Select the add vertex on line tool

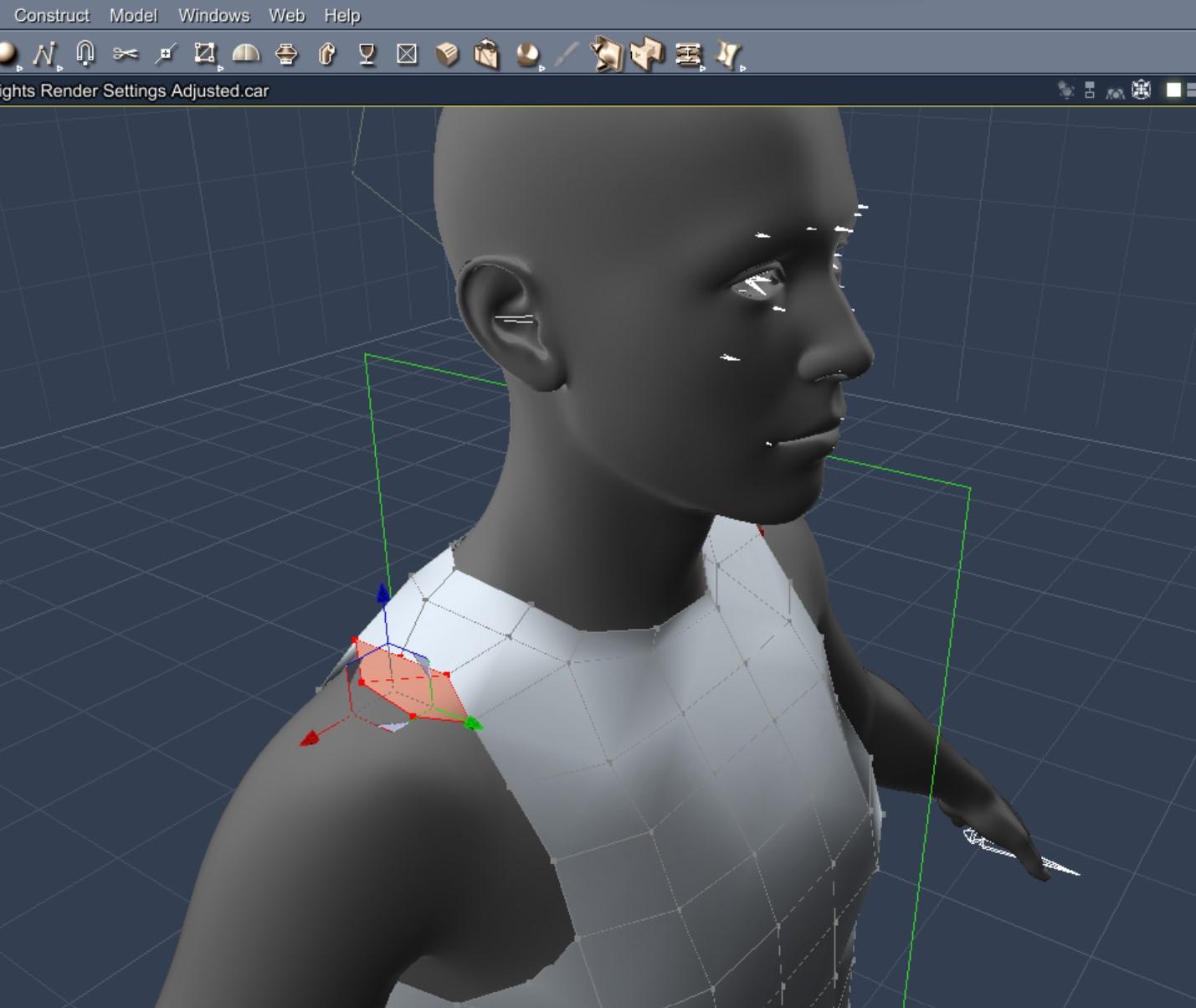[x=165, y=54]
